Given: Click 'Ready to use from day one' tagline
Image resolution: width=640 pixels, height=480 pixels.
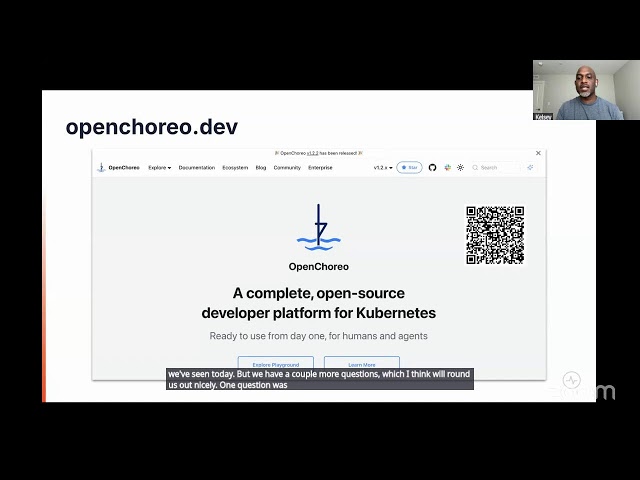Looking at the screenshot, I should point(318,336).
